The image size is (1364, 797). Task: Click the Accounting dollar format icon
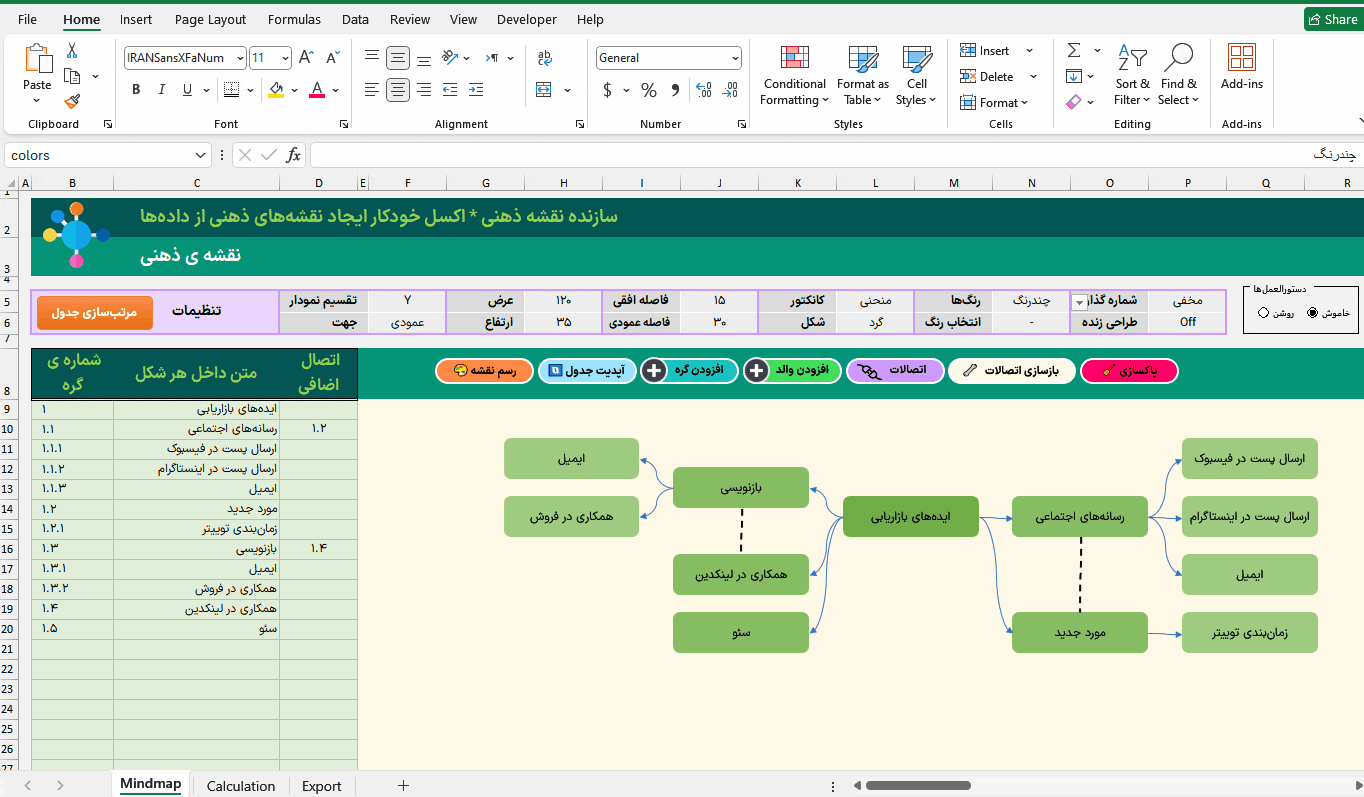tap(607, 90)
